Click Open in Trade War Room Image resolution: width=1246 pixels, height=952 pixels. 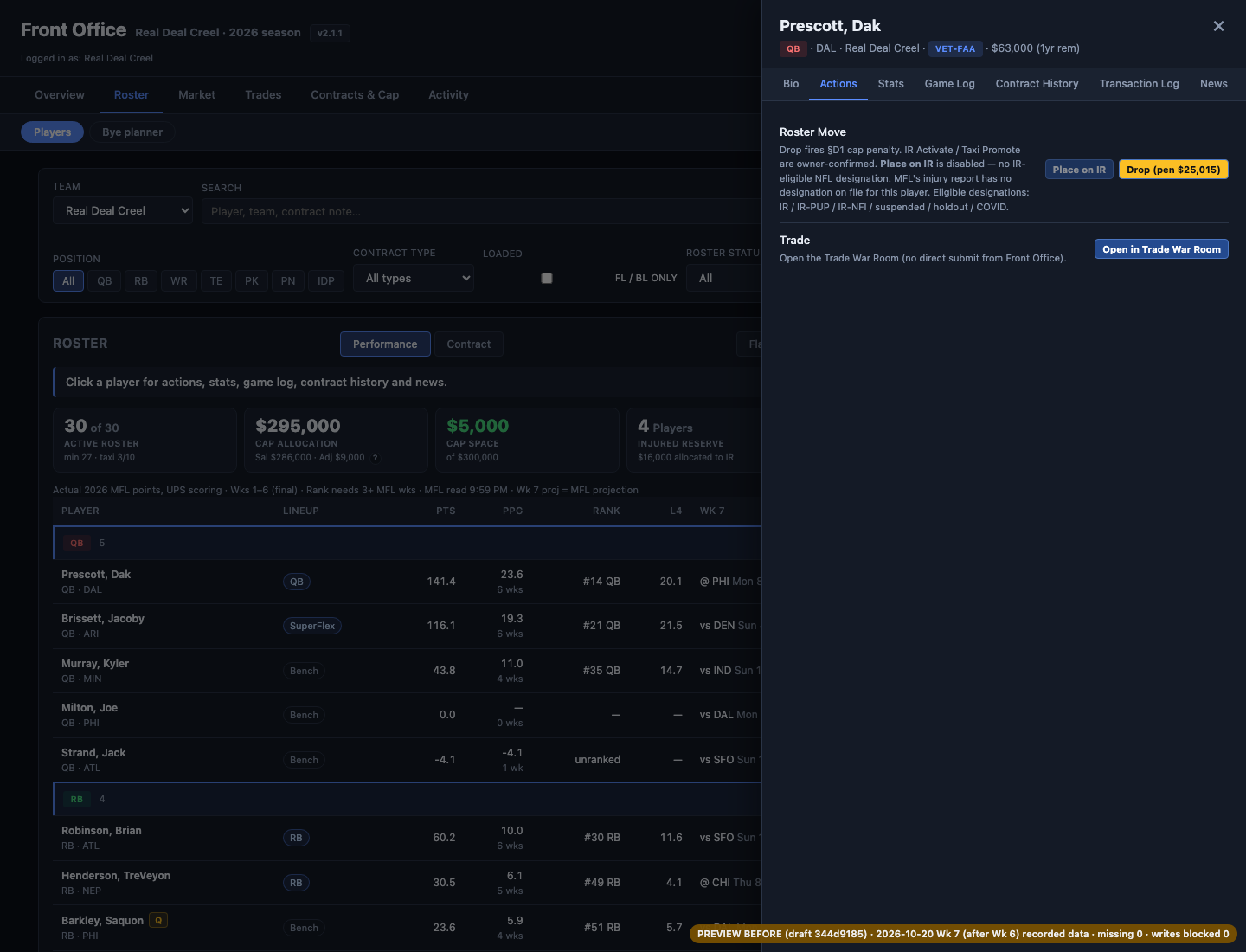coord(1161,249)
